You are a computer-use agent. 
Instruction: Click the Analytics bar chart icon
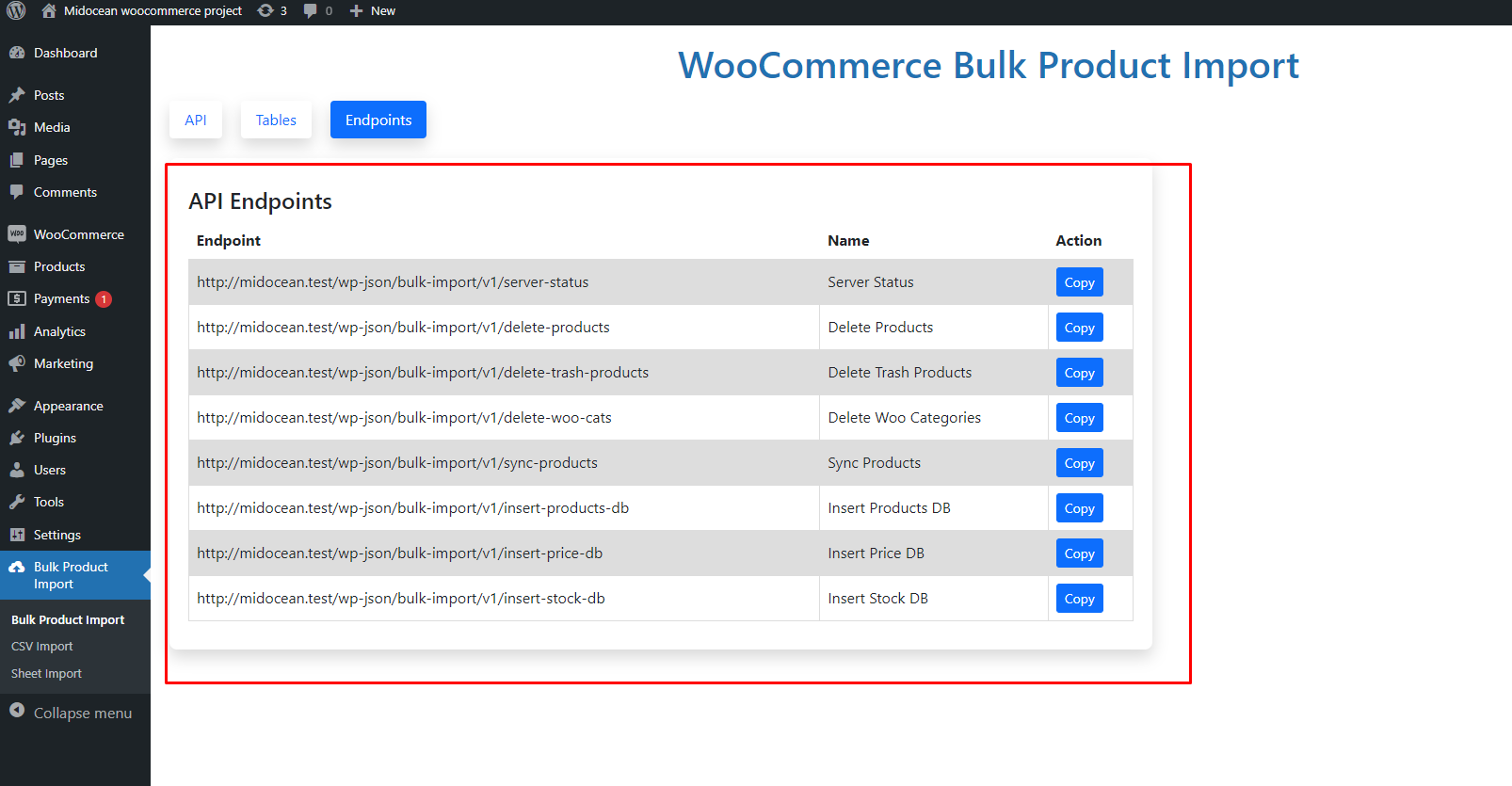tap(17, 331)
